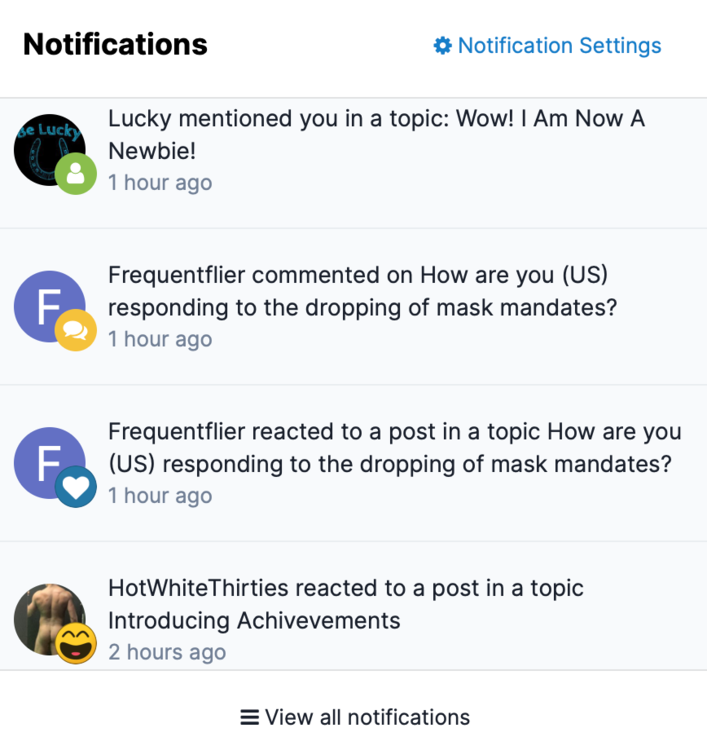The image size is (707, 750).
Task: Click the yellow comment bubble badge
Action: (x=75, y=331)
